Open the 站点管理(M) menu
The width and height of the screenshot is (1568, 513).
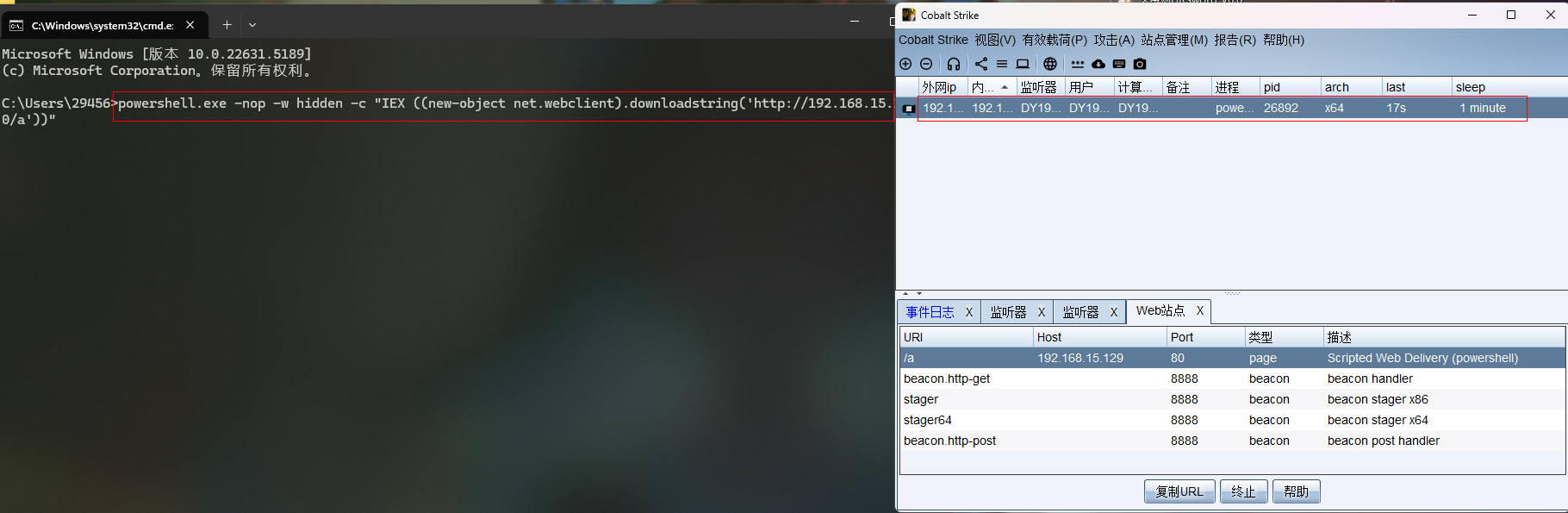[x=1174, y=40]
